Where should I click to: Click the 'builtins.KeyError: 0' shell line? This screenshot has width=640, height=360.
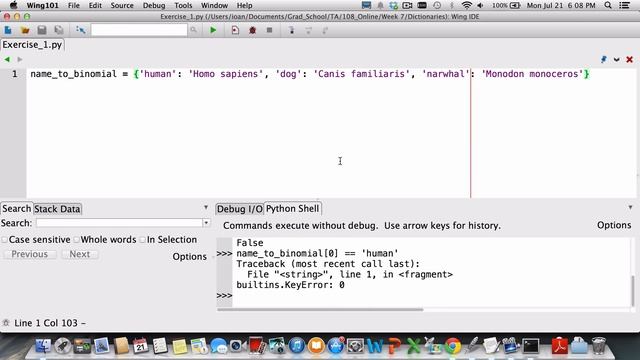point(290,285)
